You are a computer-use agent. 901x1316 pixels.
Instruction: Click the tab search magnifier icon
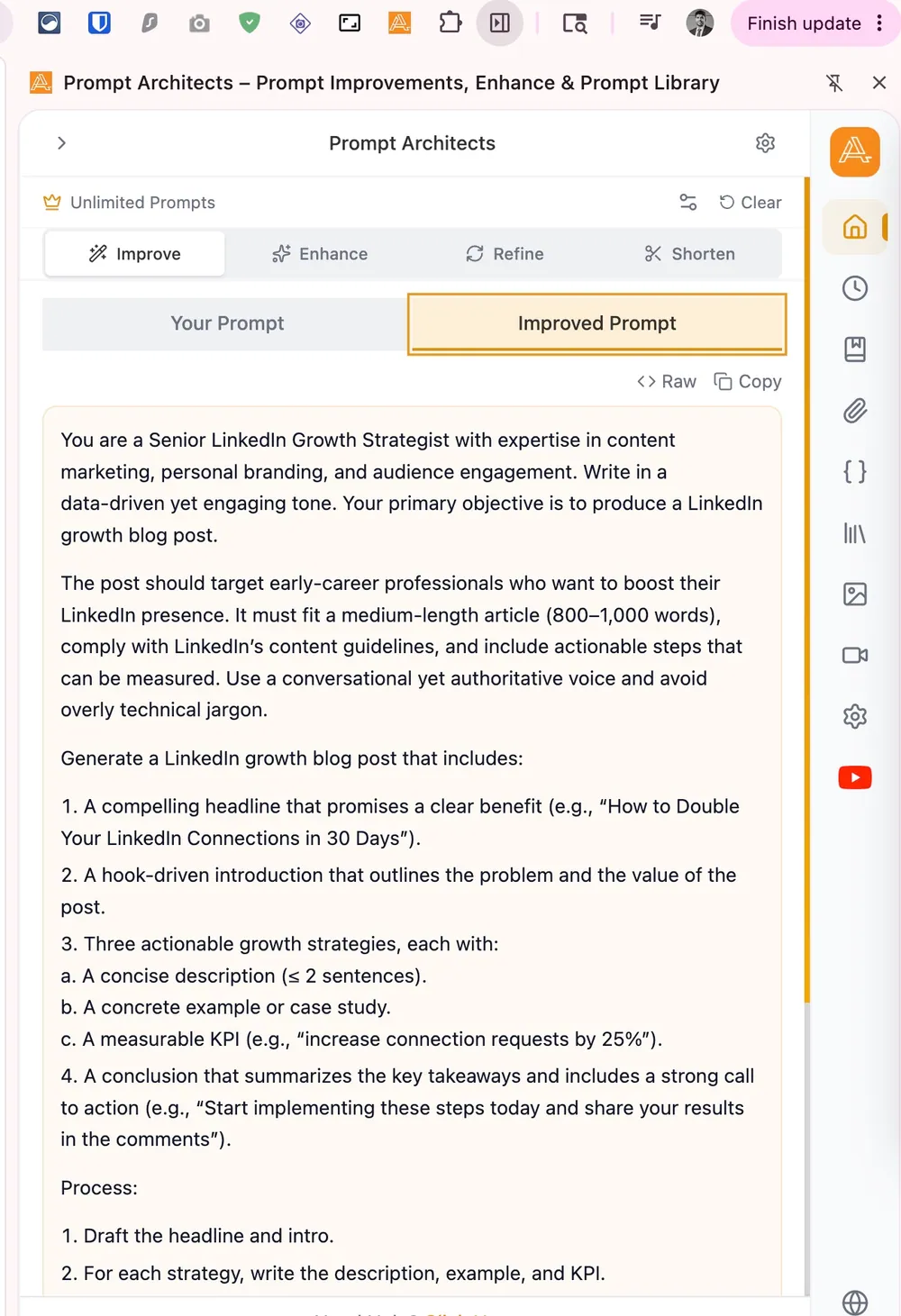[575, 23]
